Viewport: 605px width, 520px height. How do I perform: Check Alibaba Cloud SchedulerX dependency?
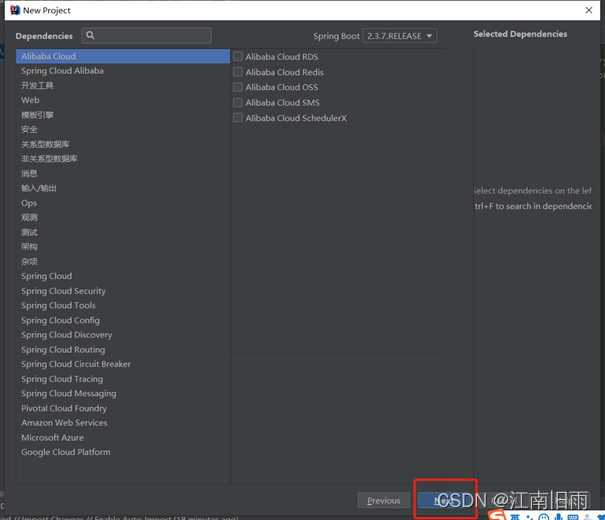238,118
